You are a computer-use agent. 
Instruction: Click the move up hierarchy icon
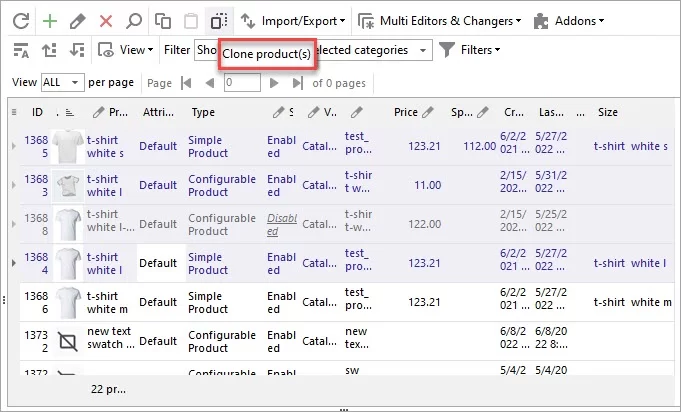(x=49, y=50)
